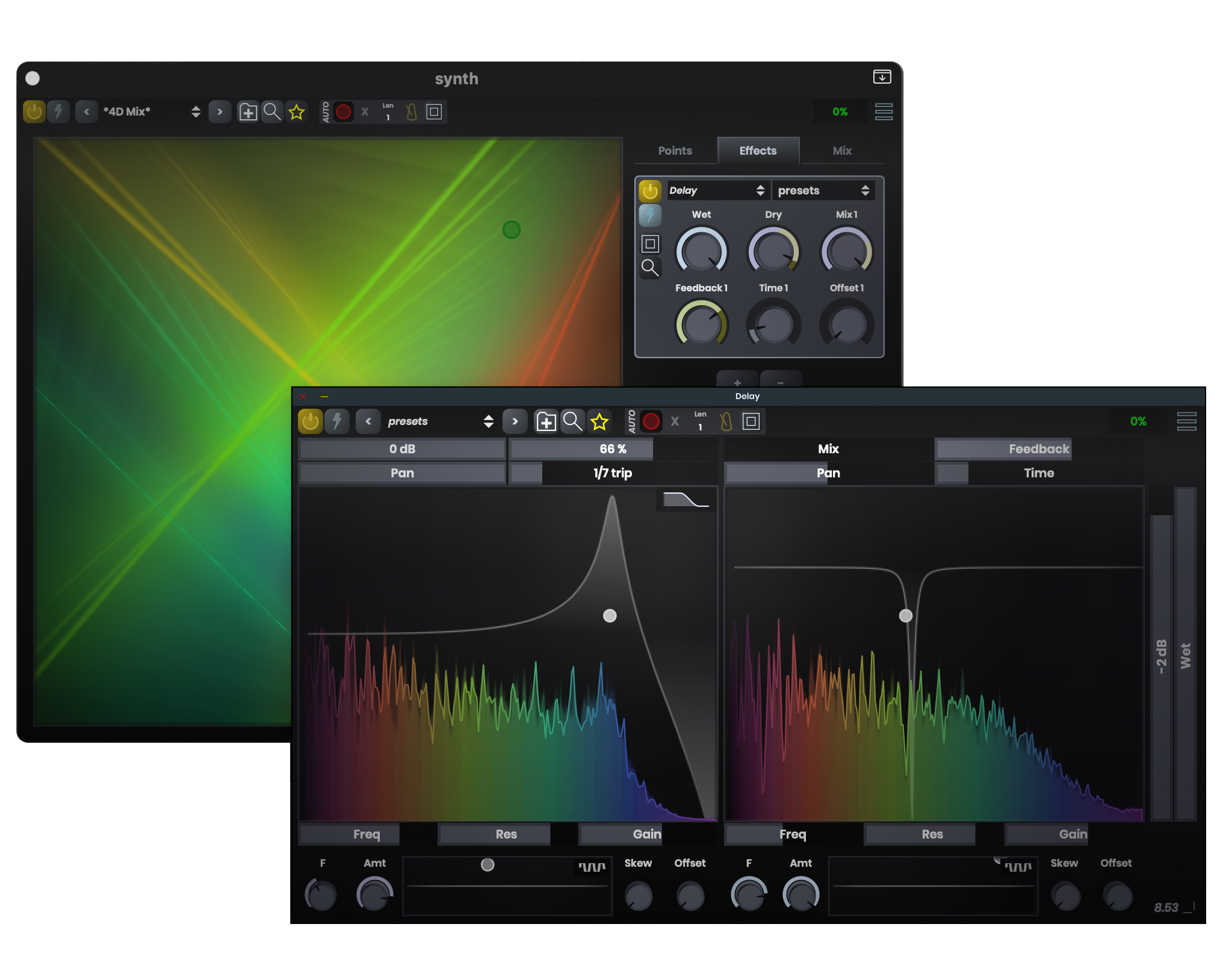
Task: Open the 4D Mix preset dropdown
Action: 152,111
